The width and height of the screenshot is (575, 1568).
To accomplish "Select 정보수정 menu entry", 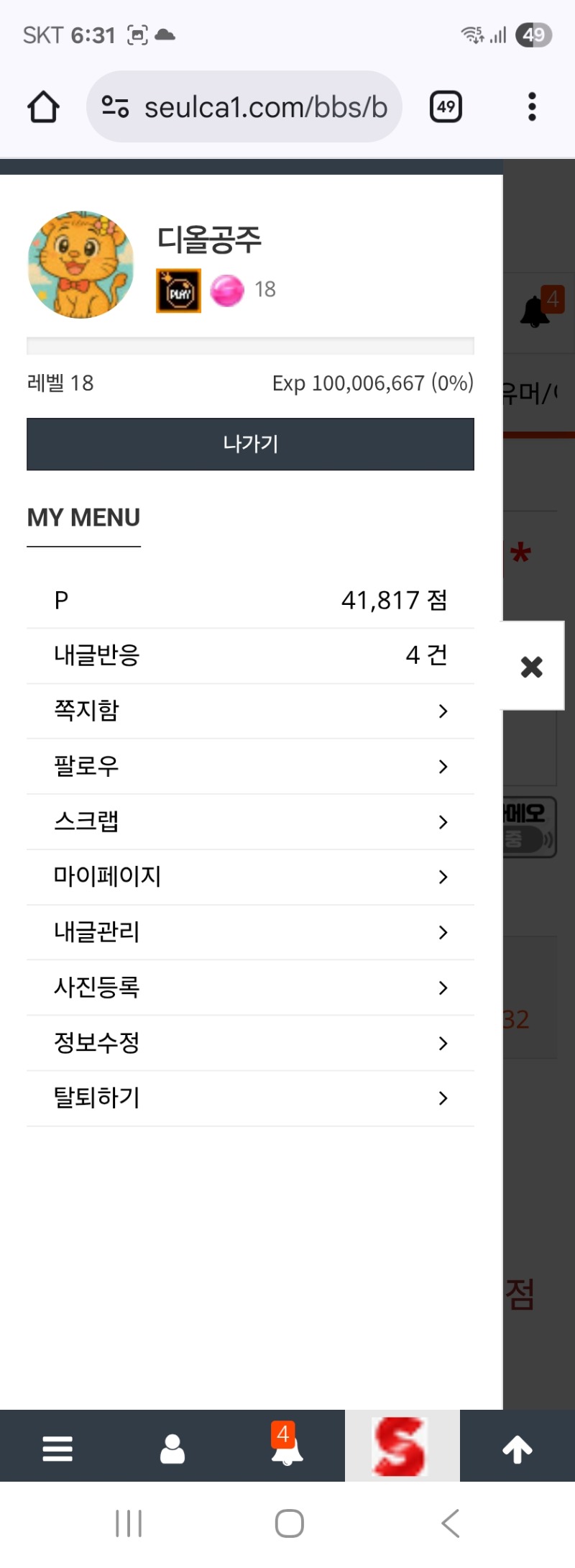I will 250,1043.
